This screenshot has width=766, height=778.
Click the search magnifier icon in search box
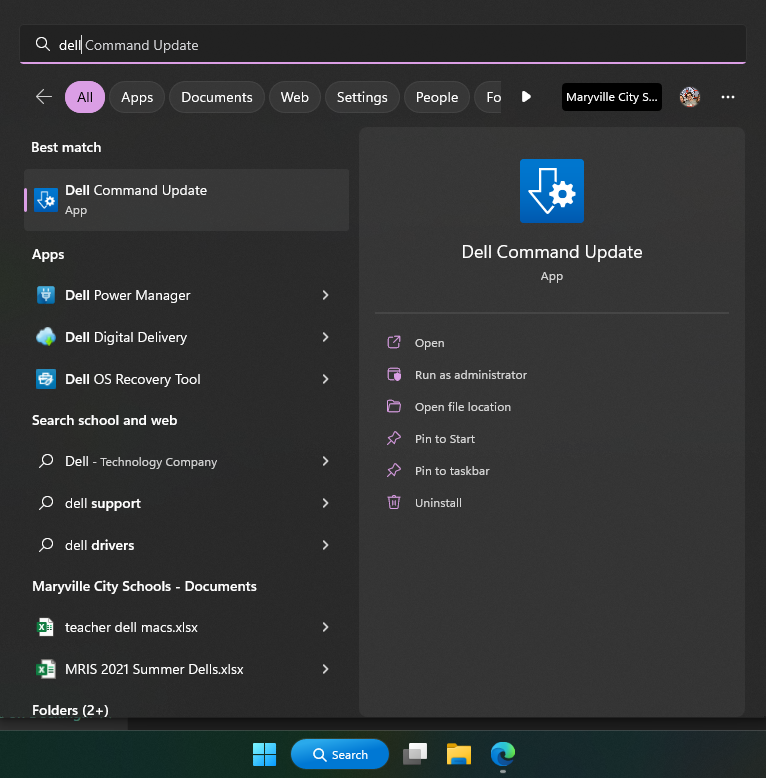[43, 44]
